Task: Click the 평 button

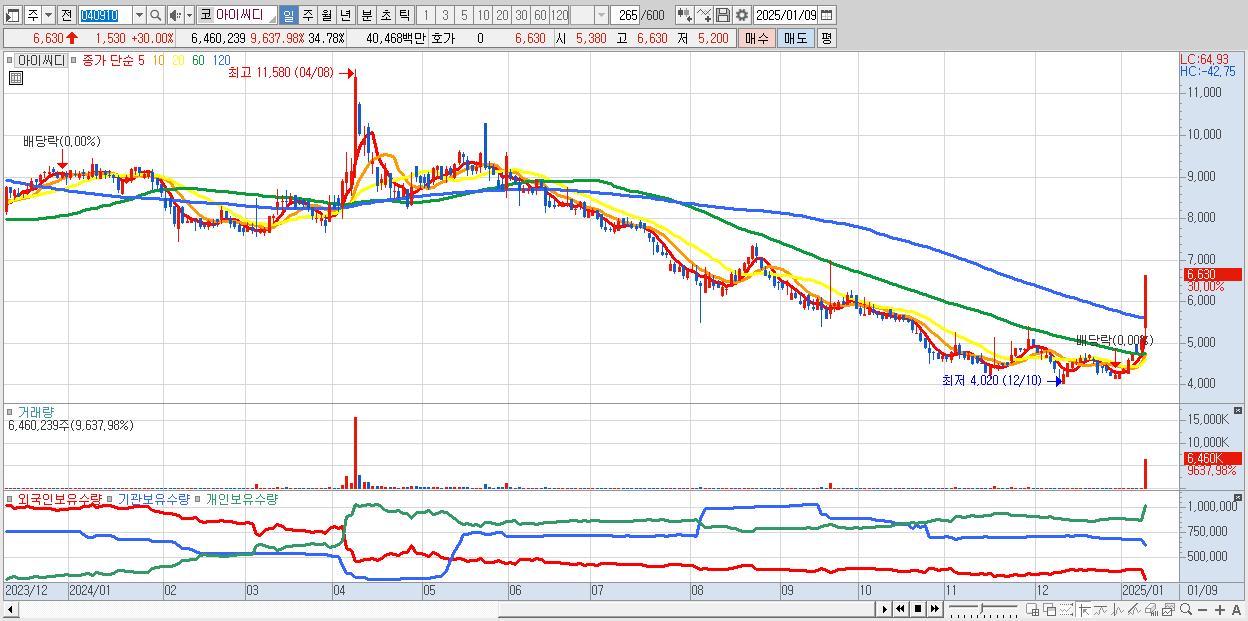Action: point(826,38)
